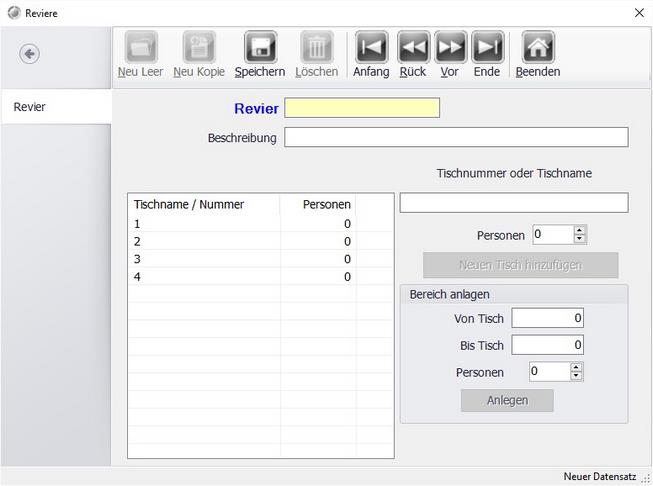Select the Revier sidebar tab

coord(56,107)
